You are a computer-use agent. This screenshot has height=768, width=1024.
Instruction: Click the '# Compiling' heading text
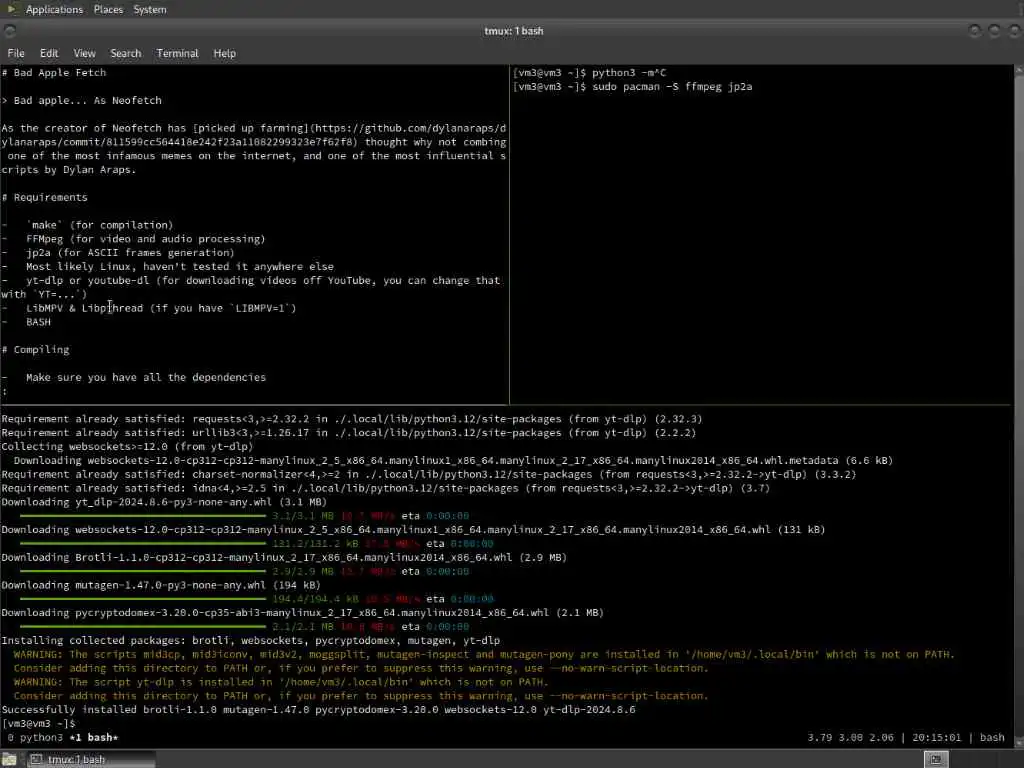point(35,349)
